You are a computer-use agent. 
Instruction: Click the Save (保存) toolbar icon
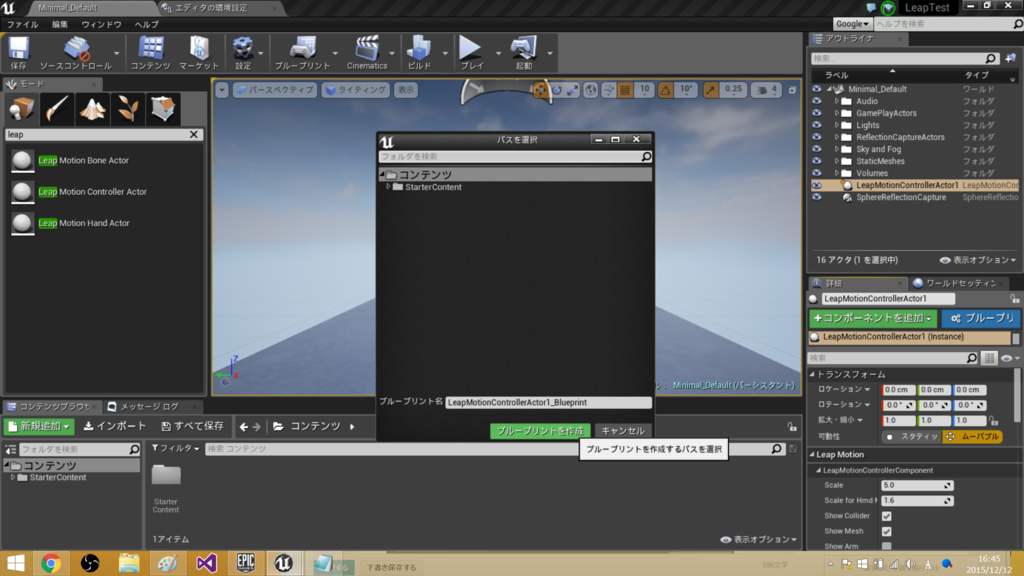tap(18, 53)
